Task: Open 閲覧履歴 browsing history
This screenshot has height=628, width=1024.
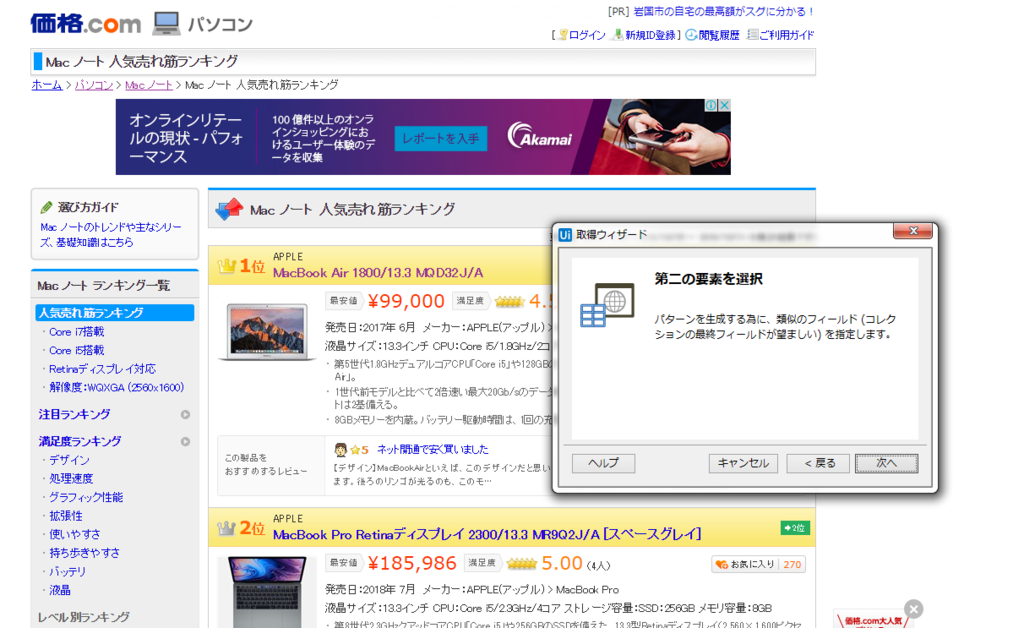Action: click(x=718, y=35)
